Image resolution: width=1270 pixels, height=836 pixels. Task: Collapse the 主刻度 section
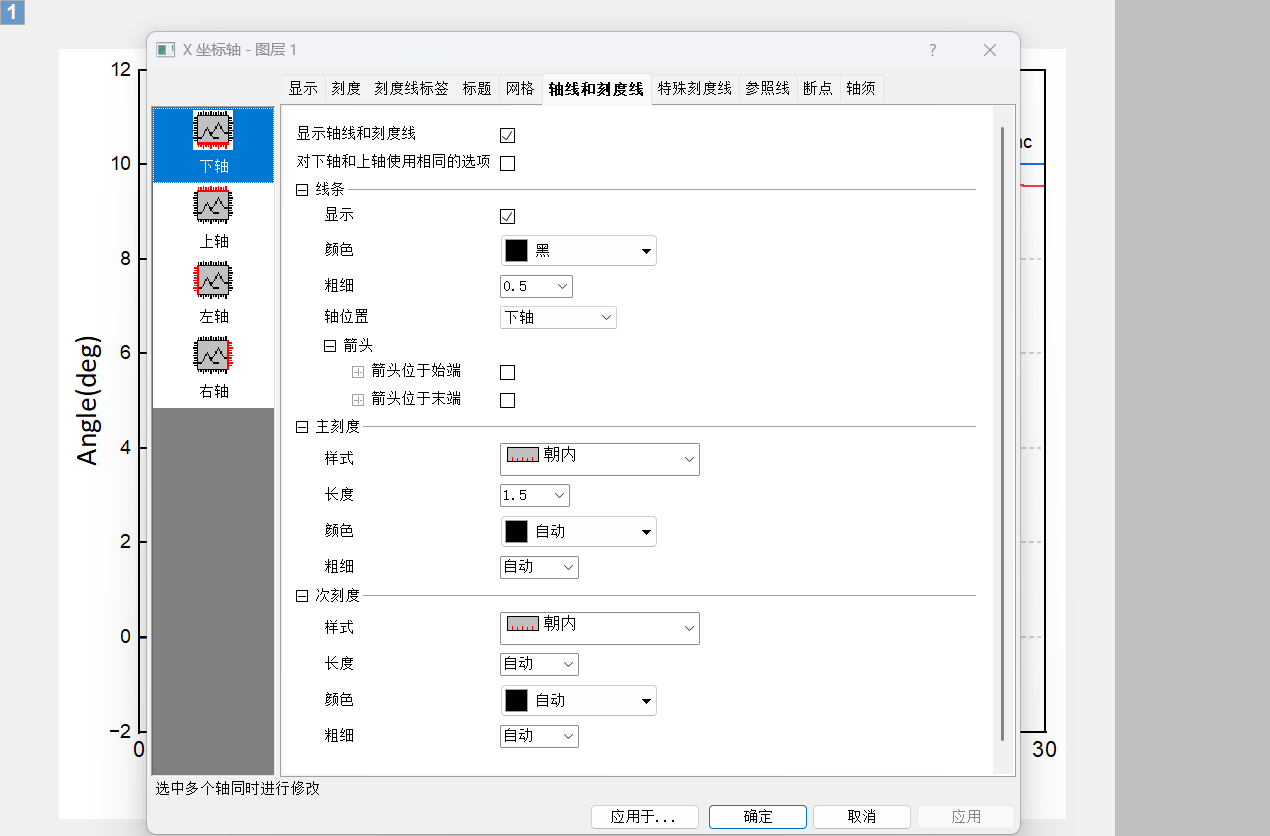click(x=301, y=426)
